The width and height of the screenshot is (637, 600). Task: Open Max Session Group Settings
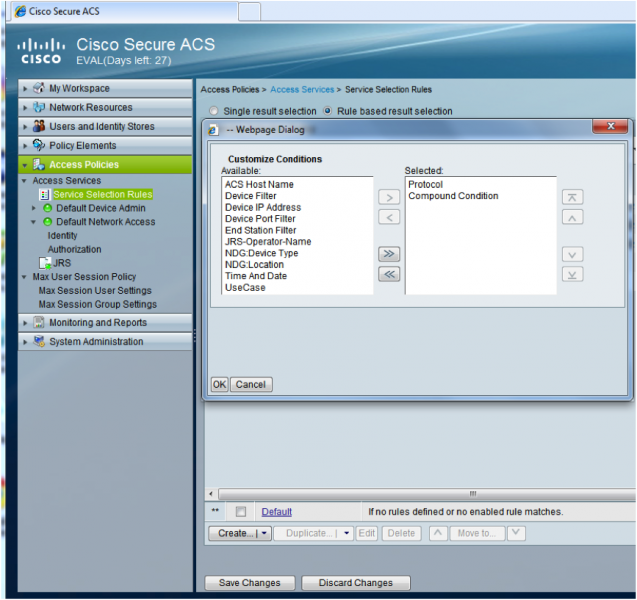tap(98, 304)
